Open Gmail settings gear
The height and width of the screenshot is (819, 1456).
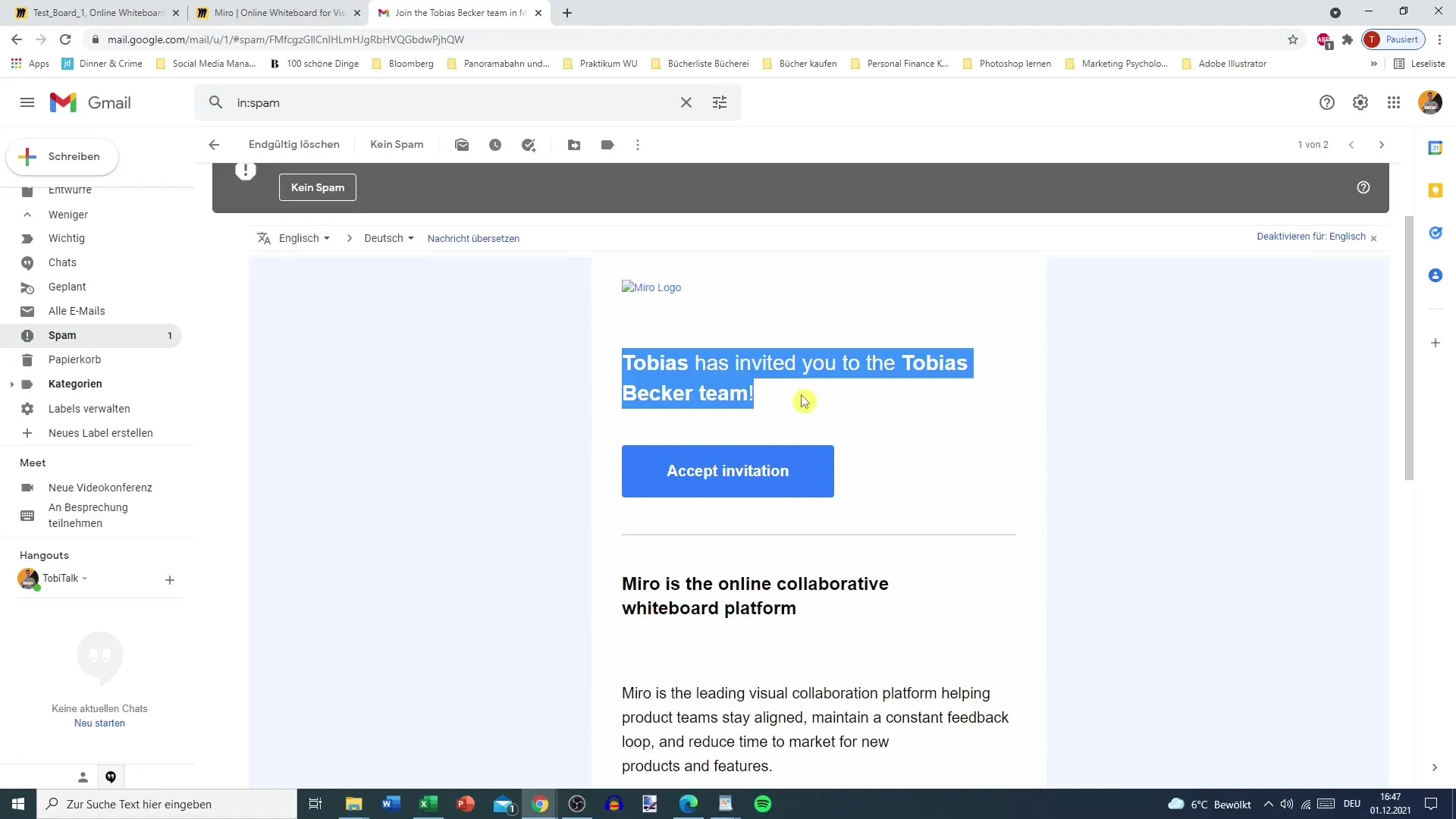[1360, 102]
